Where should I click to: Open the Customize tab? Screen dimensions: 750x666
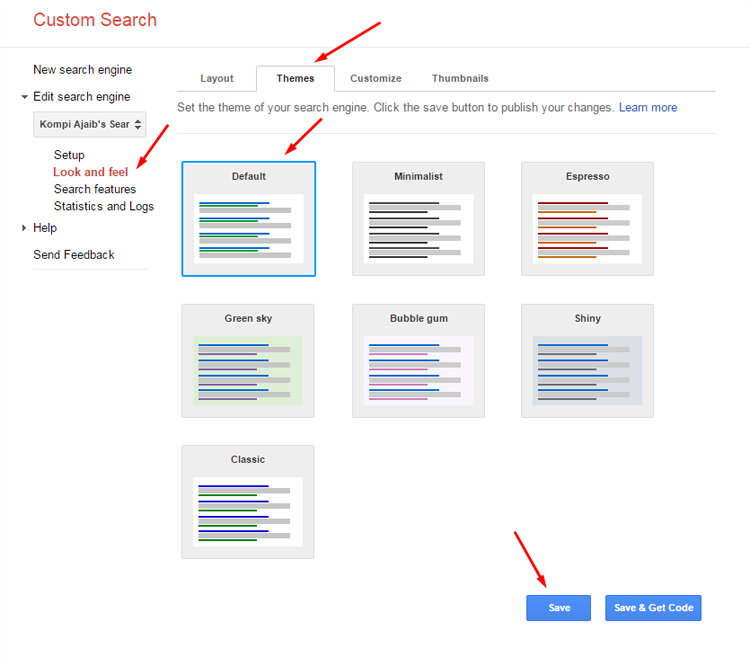tap(375, 78)
